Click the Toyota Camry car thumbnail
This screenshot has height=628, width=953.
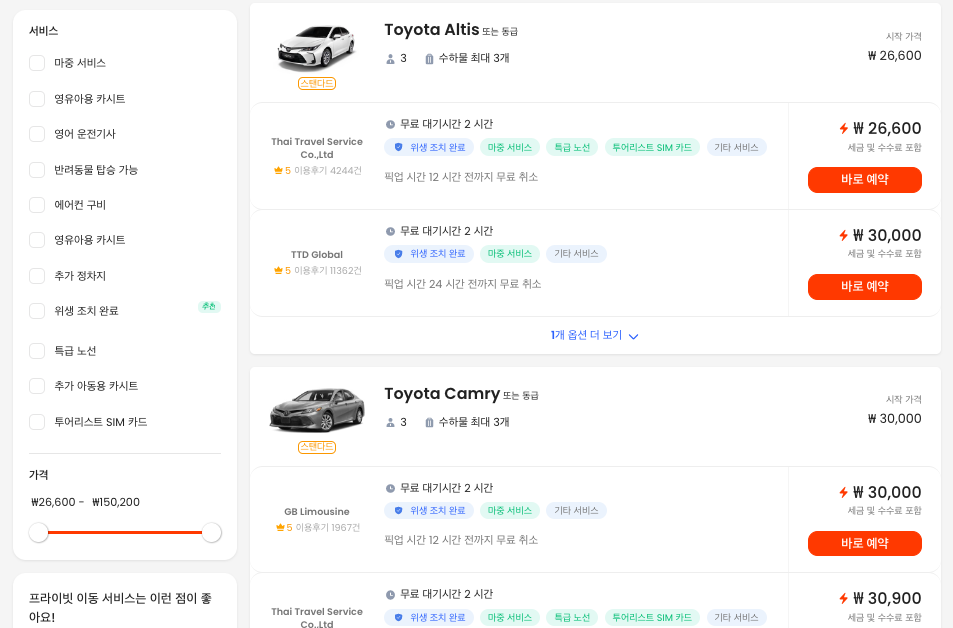point(317,411)
